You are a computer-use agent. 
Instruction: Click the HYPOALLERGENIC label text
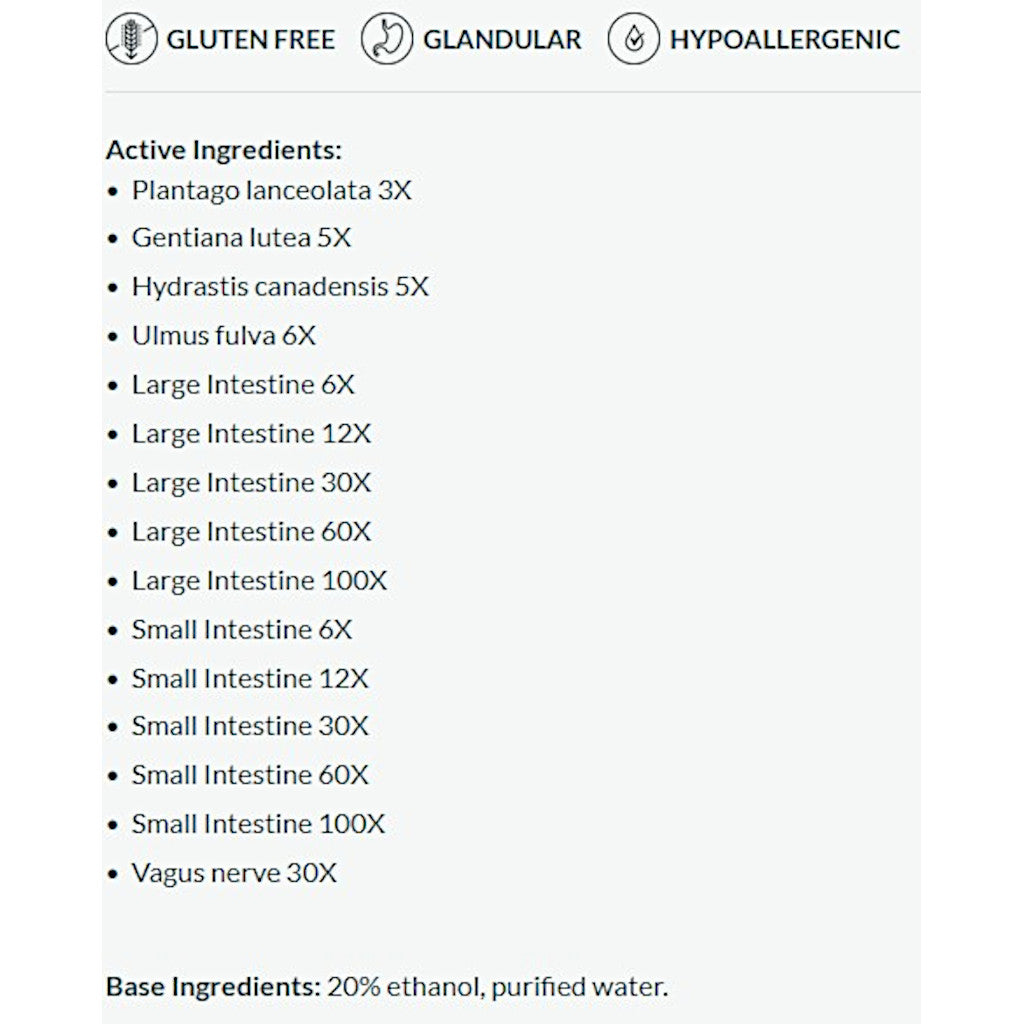pos(784,40)
